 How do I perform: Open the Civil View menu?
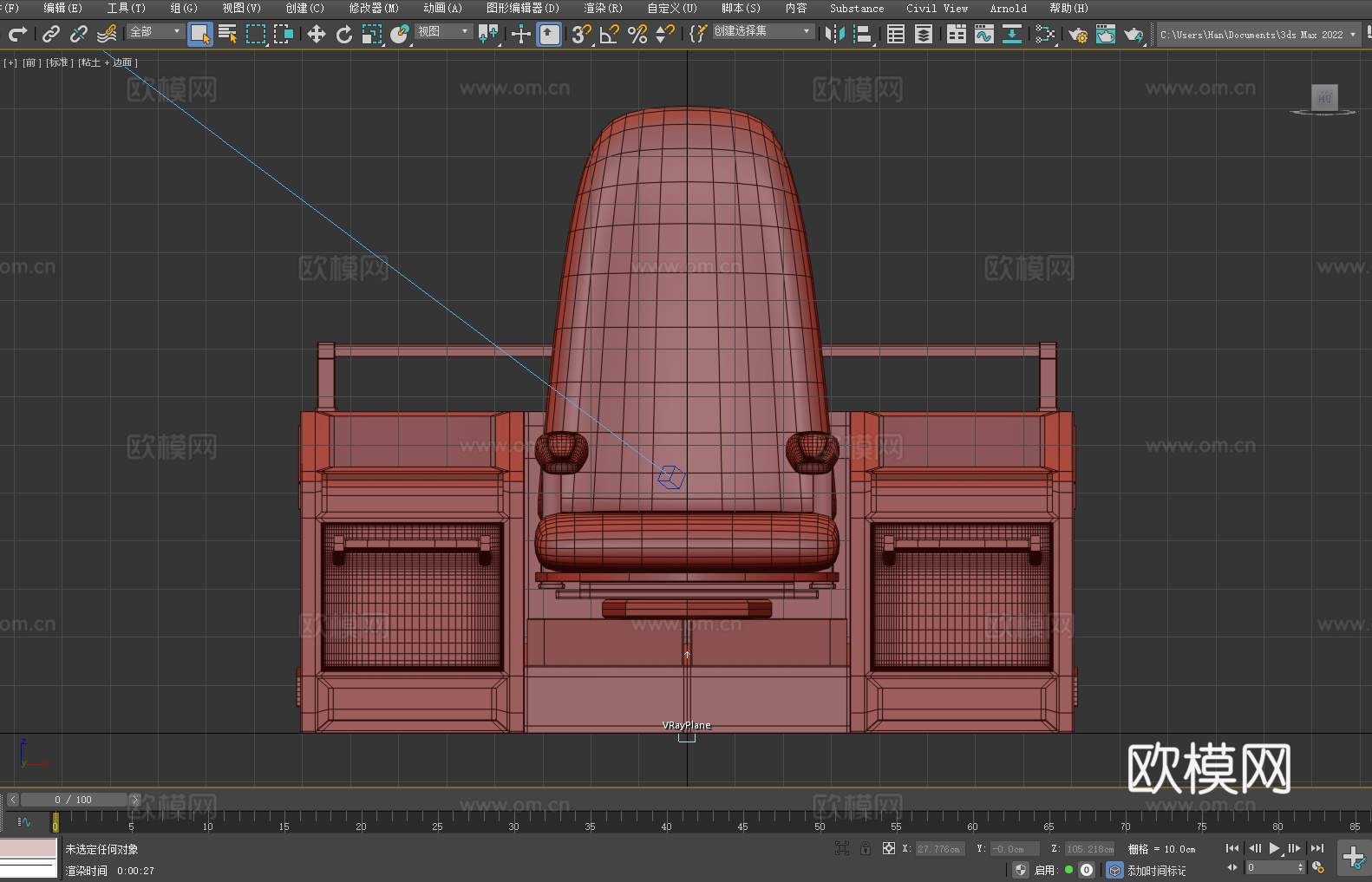pyautogui.click(x=938, y=8)
